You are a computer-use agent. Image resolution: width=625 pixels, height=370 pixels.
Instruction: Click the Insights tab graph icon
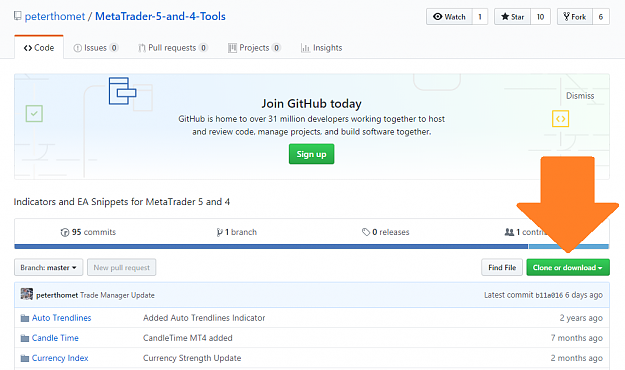point(305,48)
